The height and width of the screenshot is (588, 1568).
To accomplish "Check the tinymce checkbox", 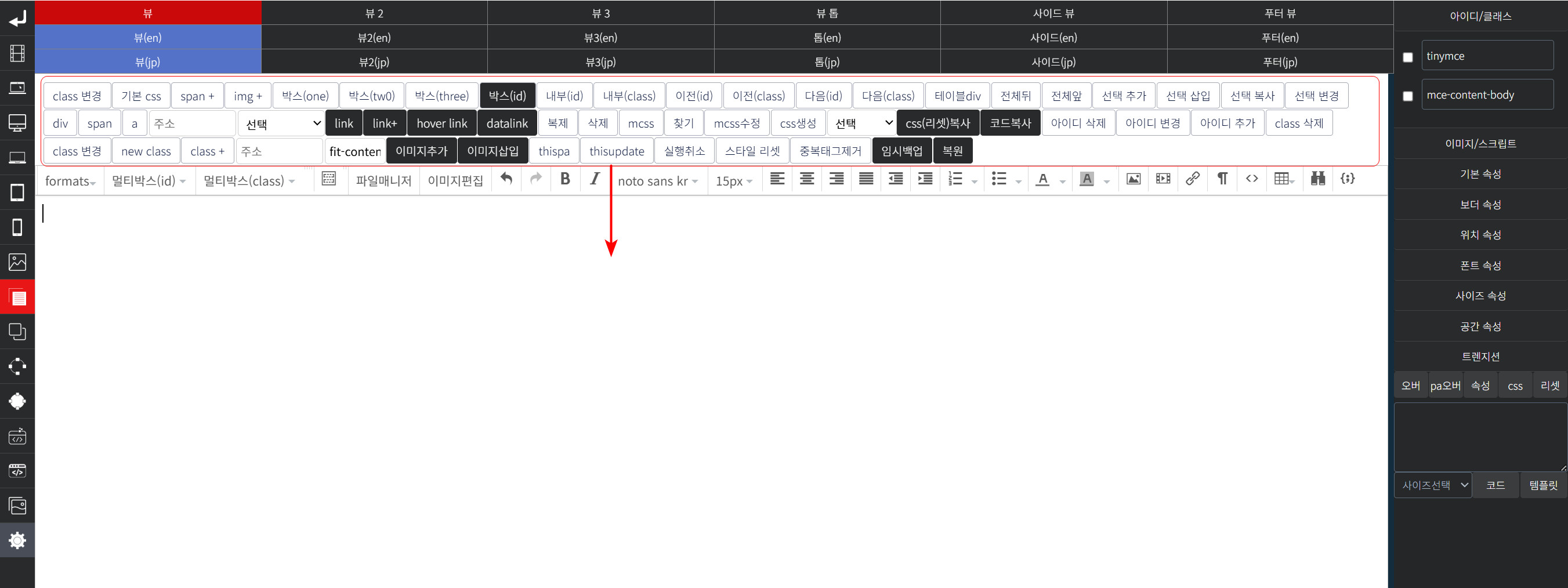I will [x=1407, y=57].
